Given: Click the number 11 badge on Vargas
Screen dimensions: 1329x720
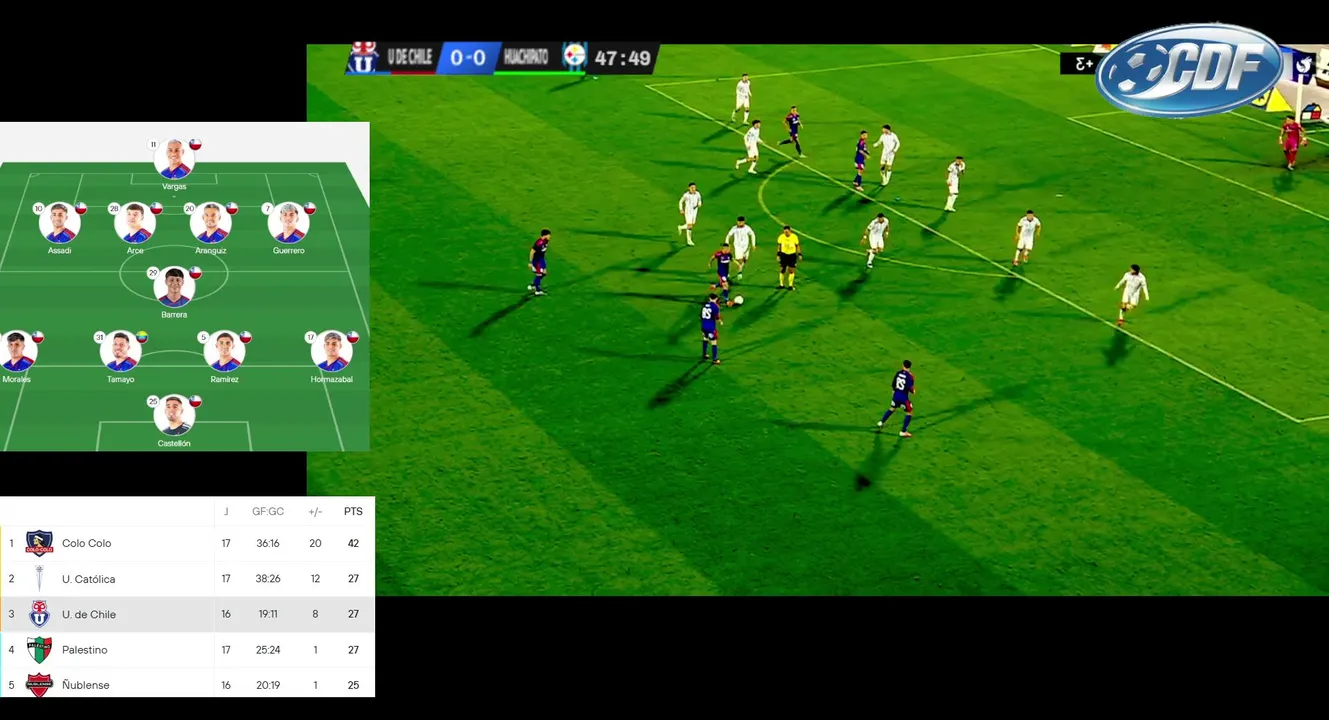Looking at the screenshot, I should 153,145.
